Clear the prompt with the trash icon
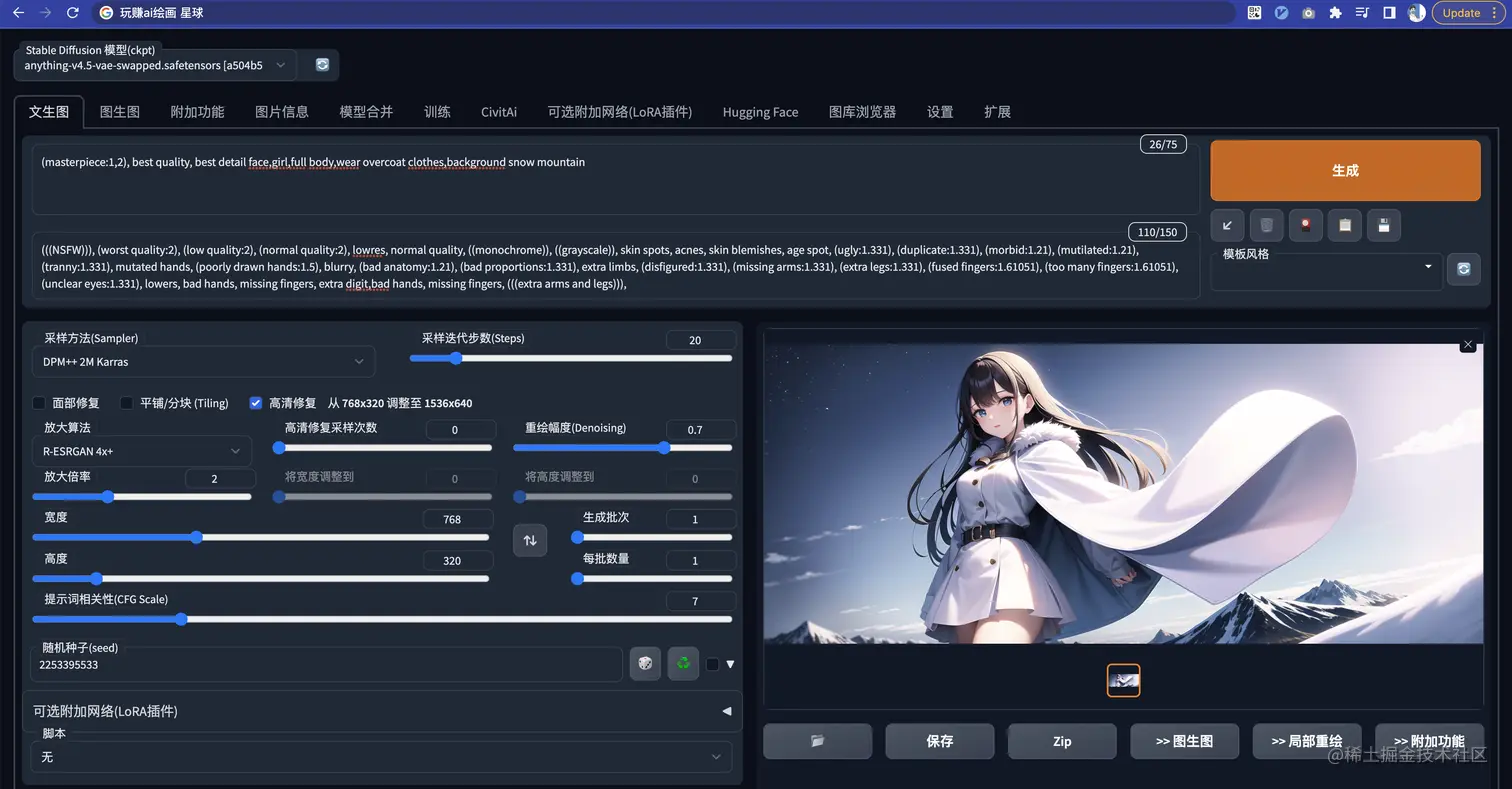The width and height of the screenshot is (1512, 789). click(1266, 225)
